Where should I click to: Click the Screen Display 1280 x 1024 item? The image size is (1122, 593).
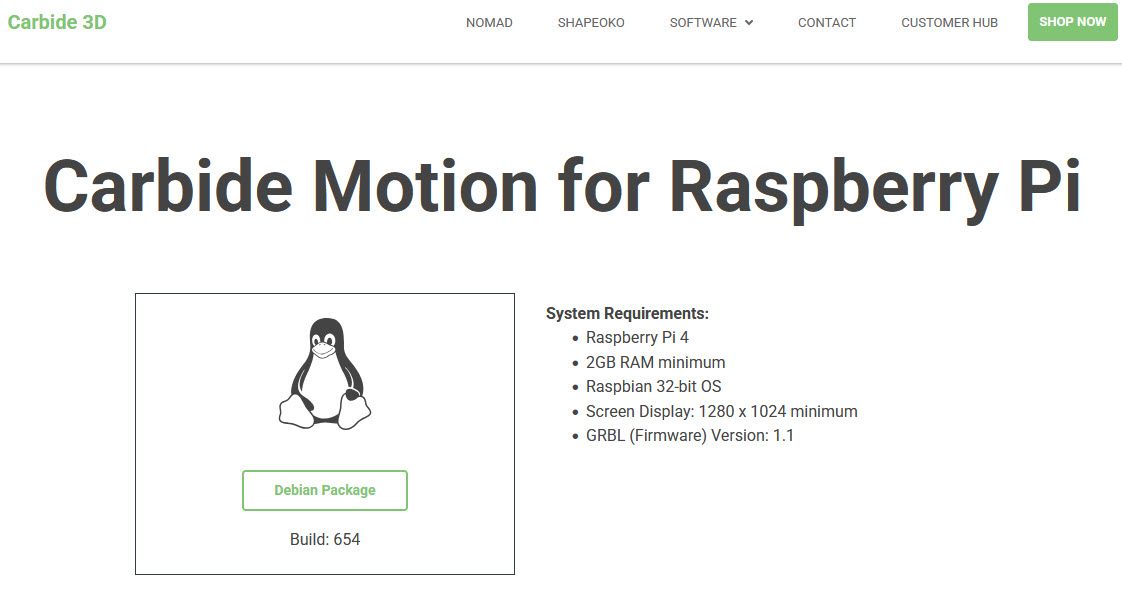point(721,411)
